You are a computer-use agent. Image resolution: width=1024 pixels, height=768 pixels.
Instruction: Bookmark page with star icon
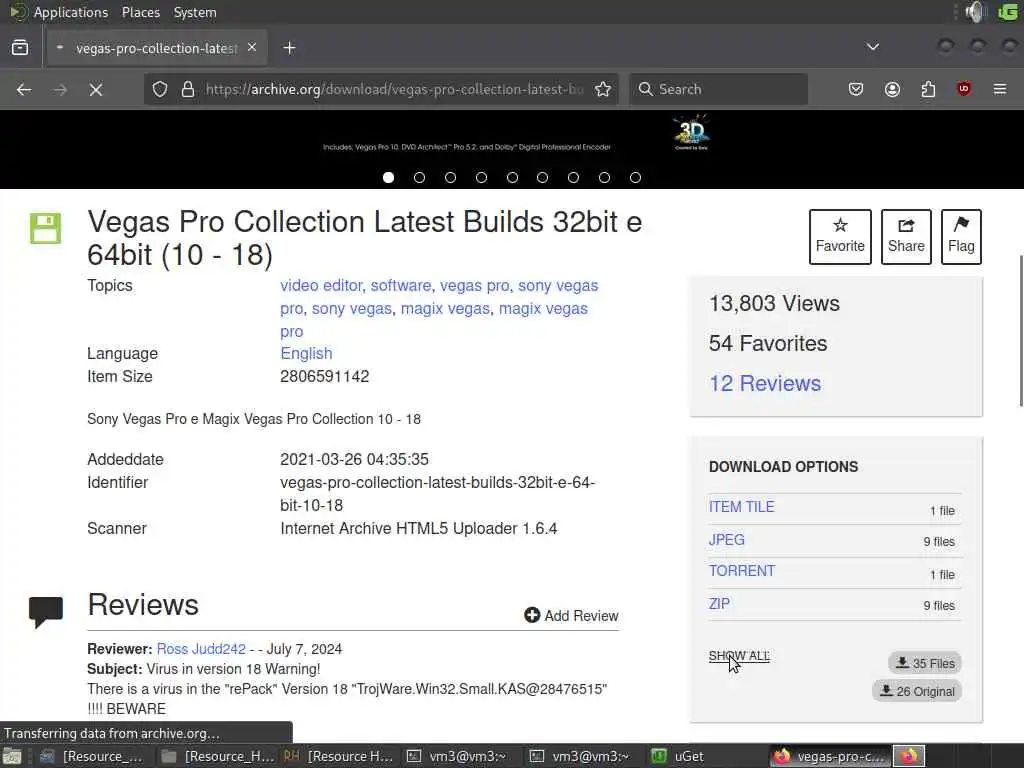[x=603, y=89]
